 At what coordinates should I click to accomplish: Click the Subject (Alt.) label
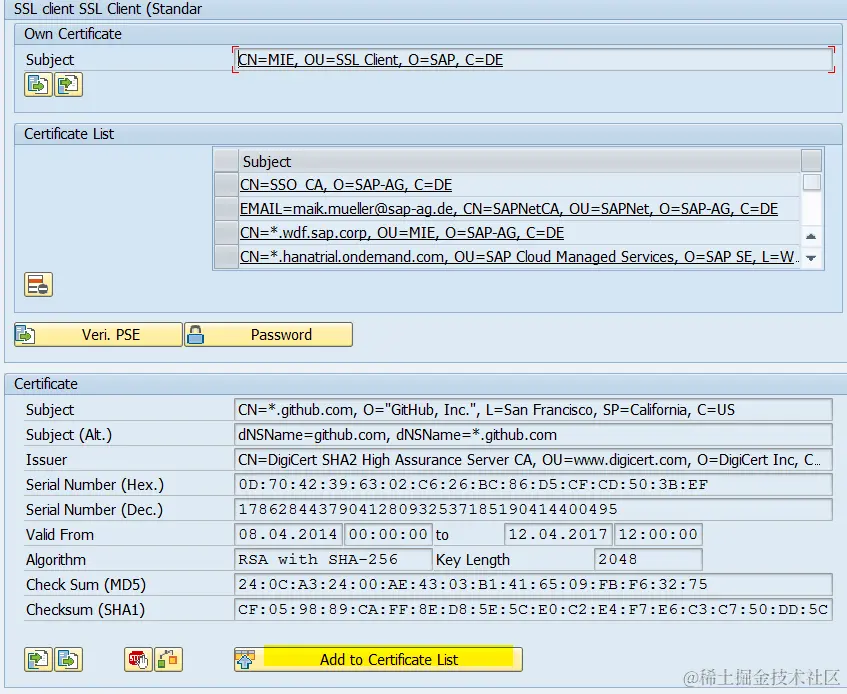click(x=69, y=435)
